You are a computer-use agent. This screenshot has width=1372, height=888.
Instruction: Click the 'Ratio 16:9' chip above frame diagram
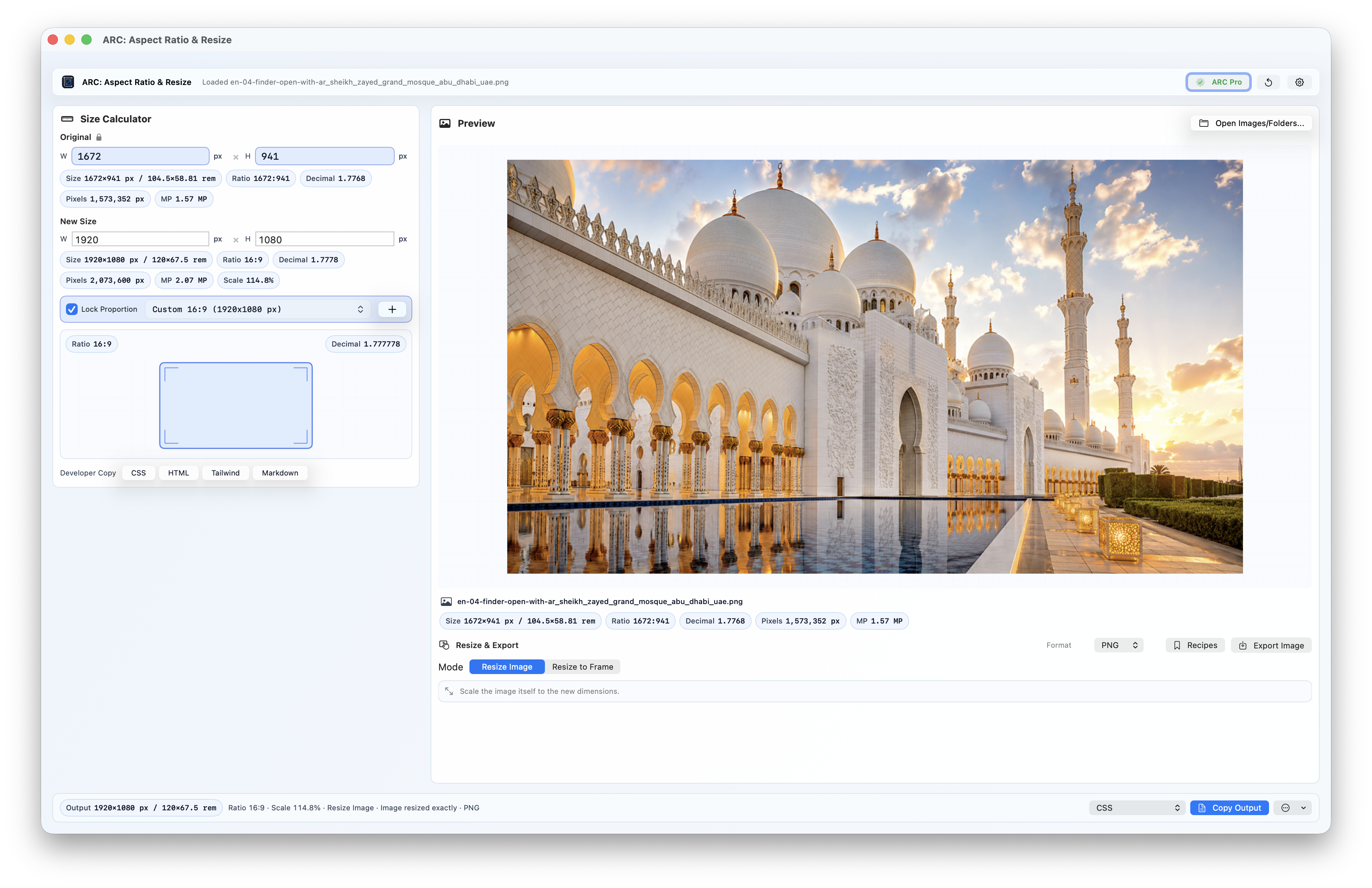pos(92,344)
